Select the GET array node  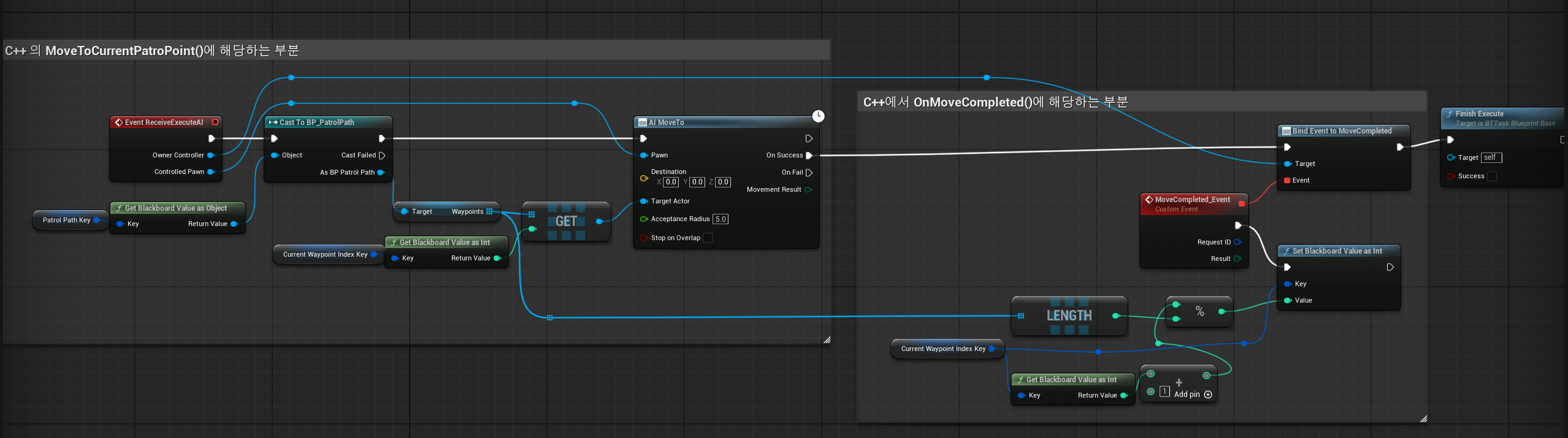click(x=566, y=222)
